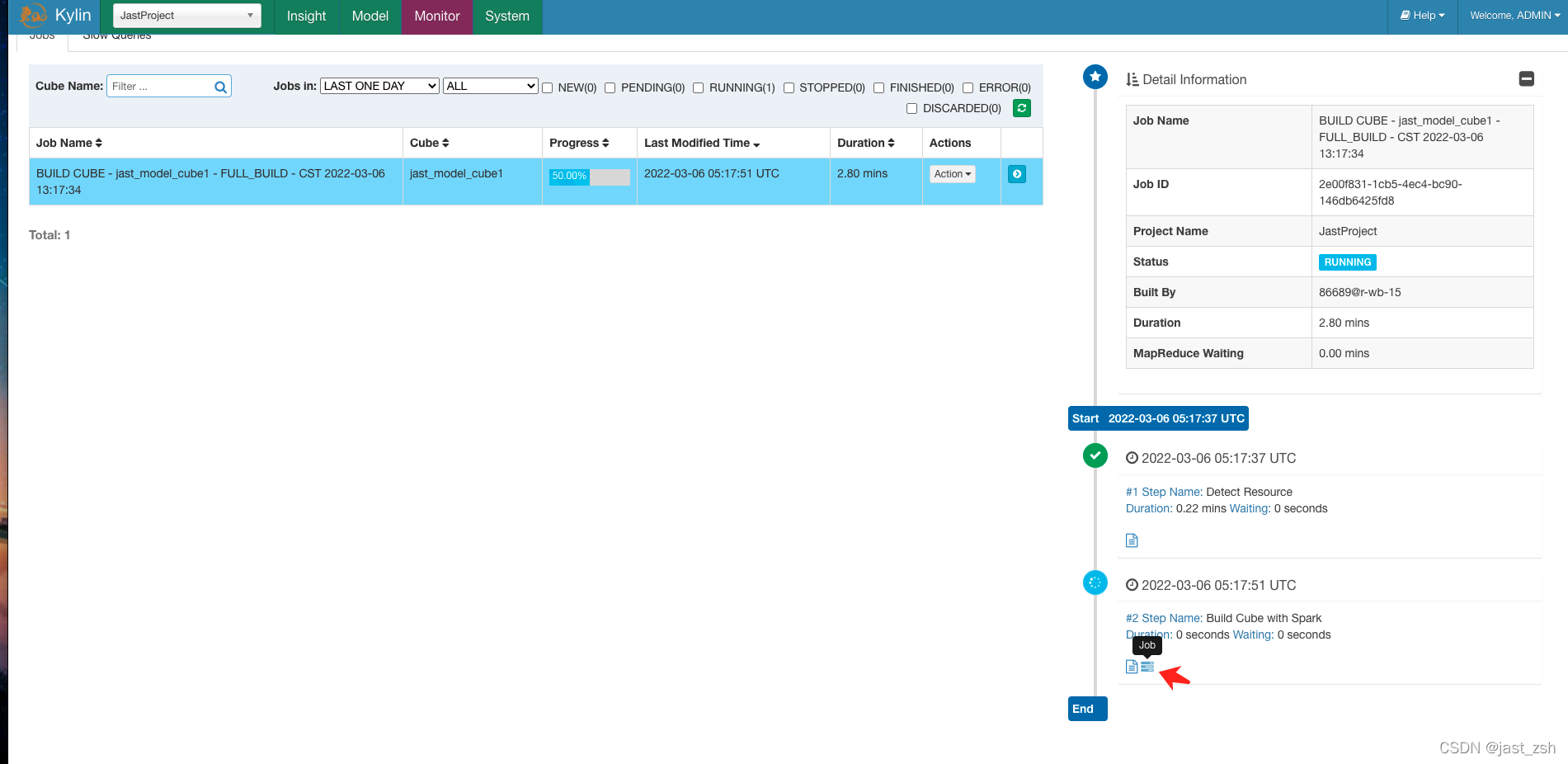Click green checkmark step one marker
Screen dimensions: 1568x764
1095,455
